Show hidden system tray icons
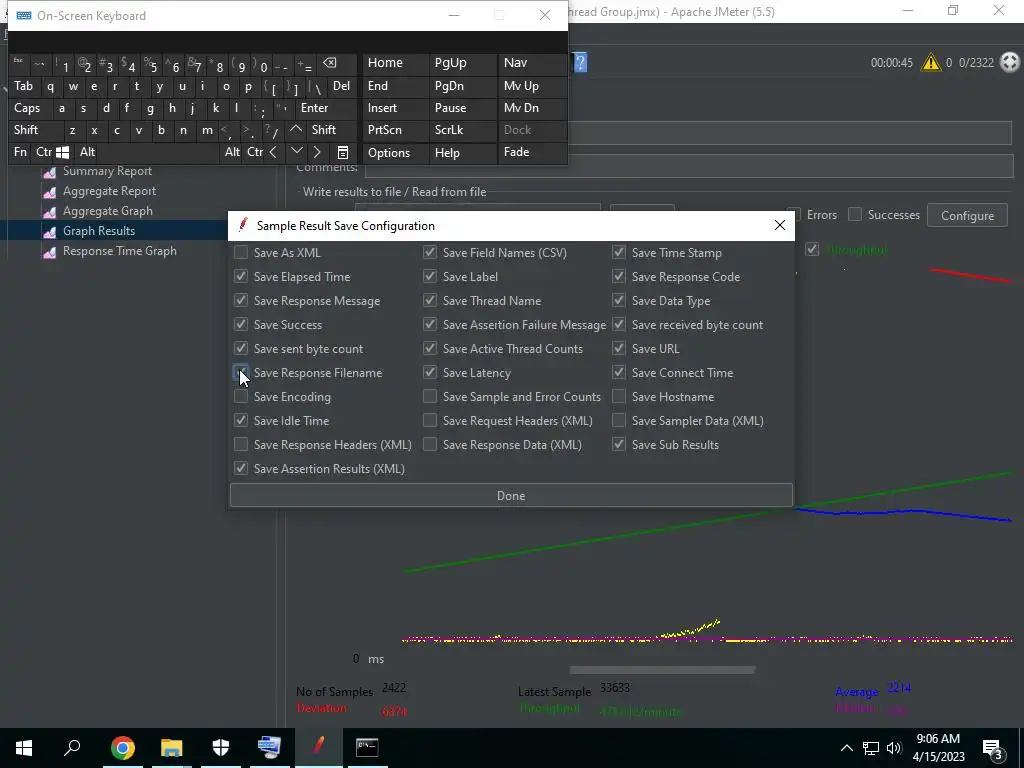This screenshot has width=1024, height=768. click(846, 748)
